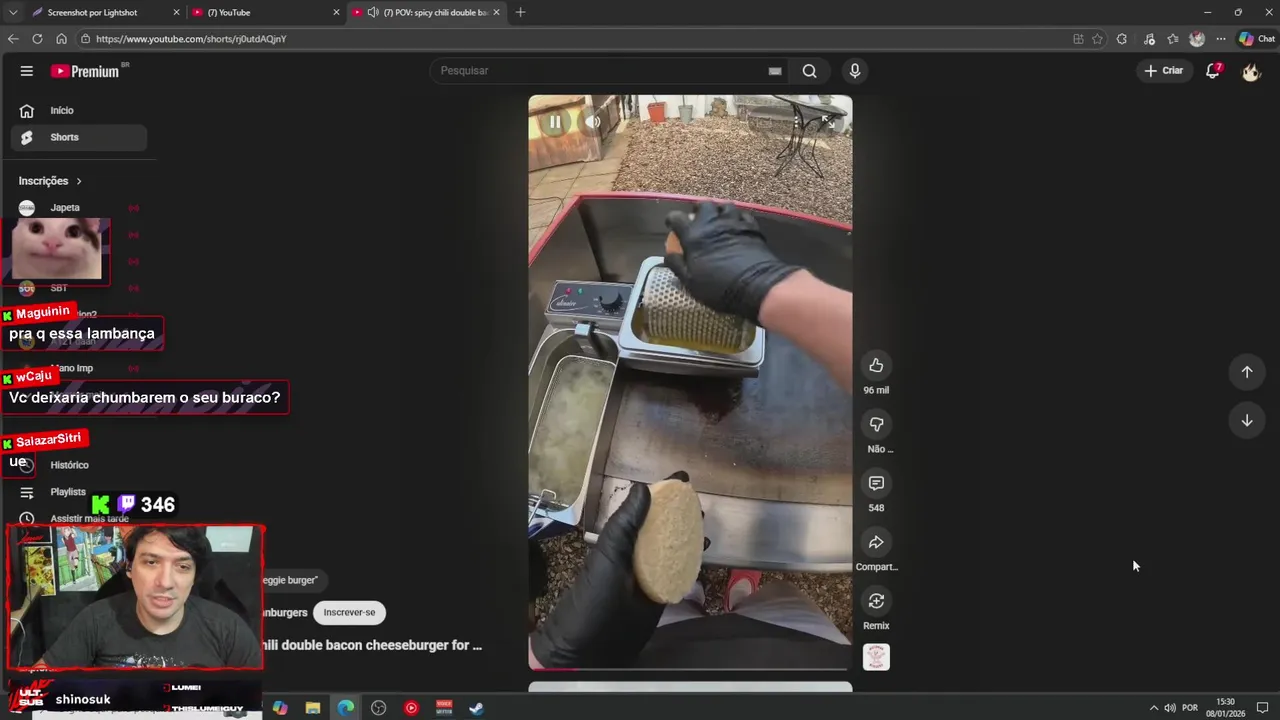Image resolution: width=1280 pixels, height=720 pixels.
Task: Open the favorites list icon
Action: 1173,39
